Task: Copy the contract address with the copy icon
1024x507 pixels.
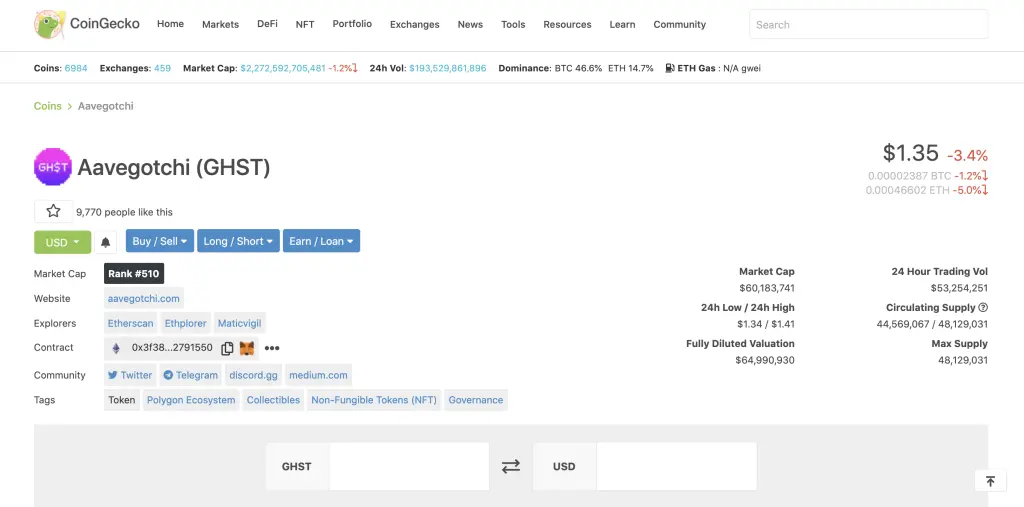Action: click(227, 348)
